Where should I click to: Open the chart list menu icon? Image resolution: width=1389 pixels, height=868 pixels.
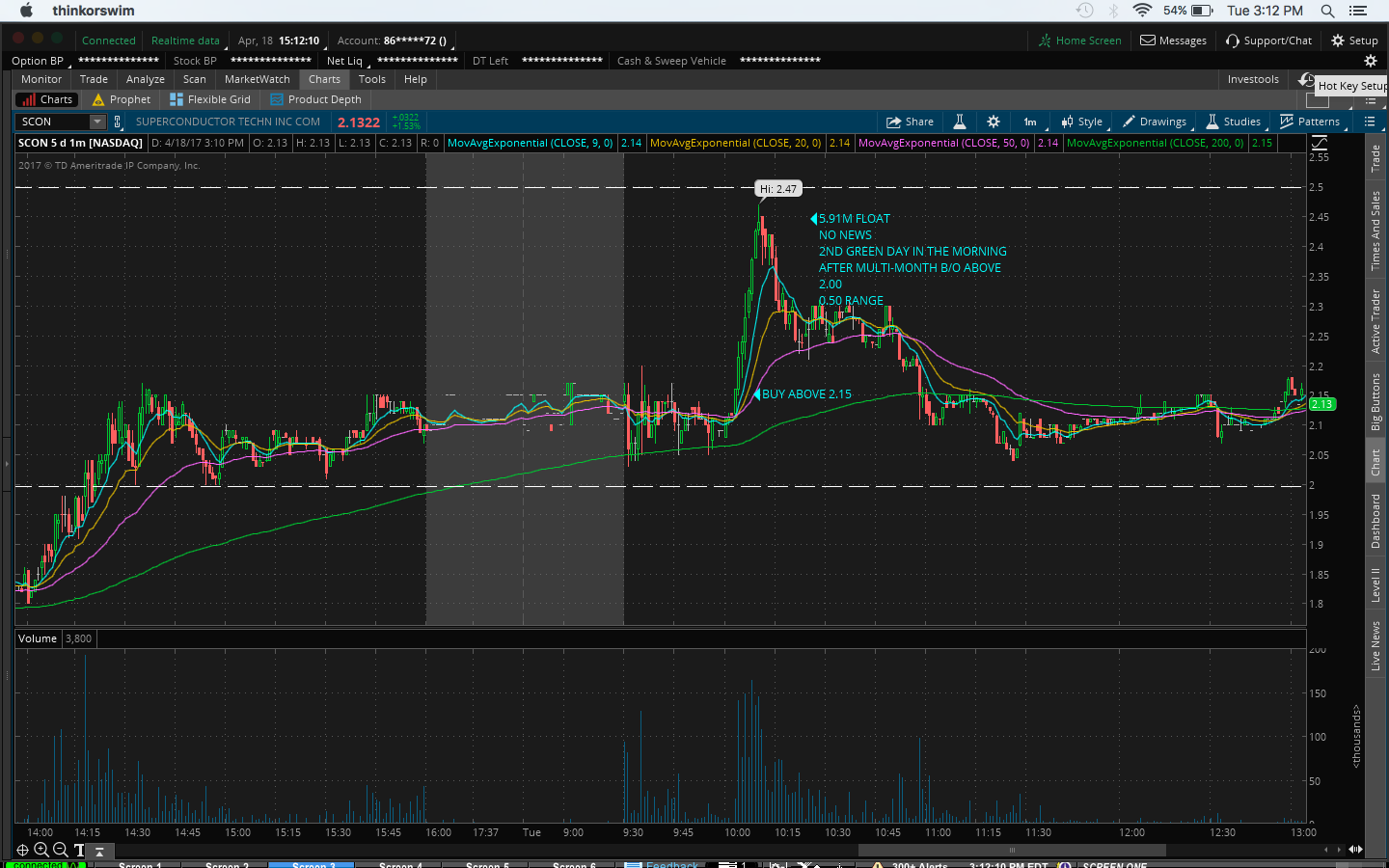tap(1369, 122)
